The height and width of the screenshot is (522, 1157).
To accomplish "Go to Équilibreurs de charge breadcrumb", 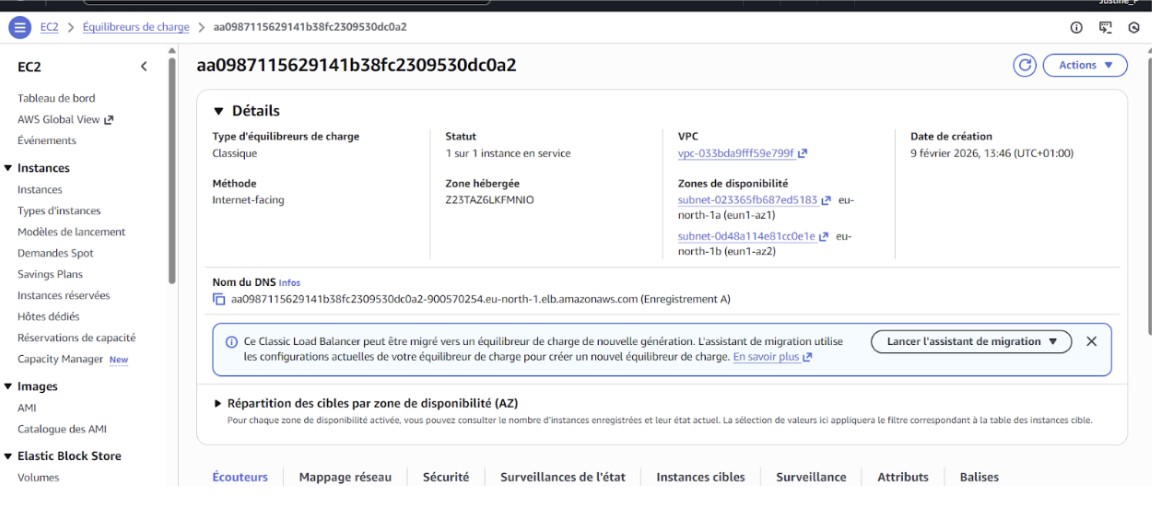I will tap(136, 27).
